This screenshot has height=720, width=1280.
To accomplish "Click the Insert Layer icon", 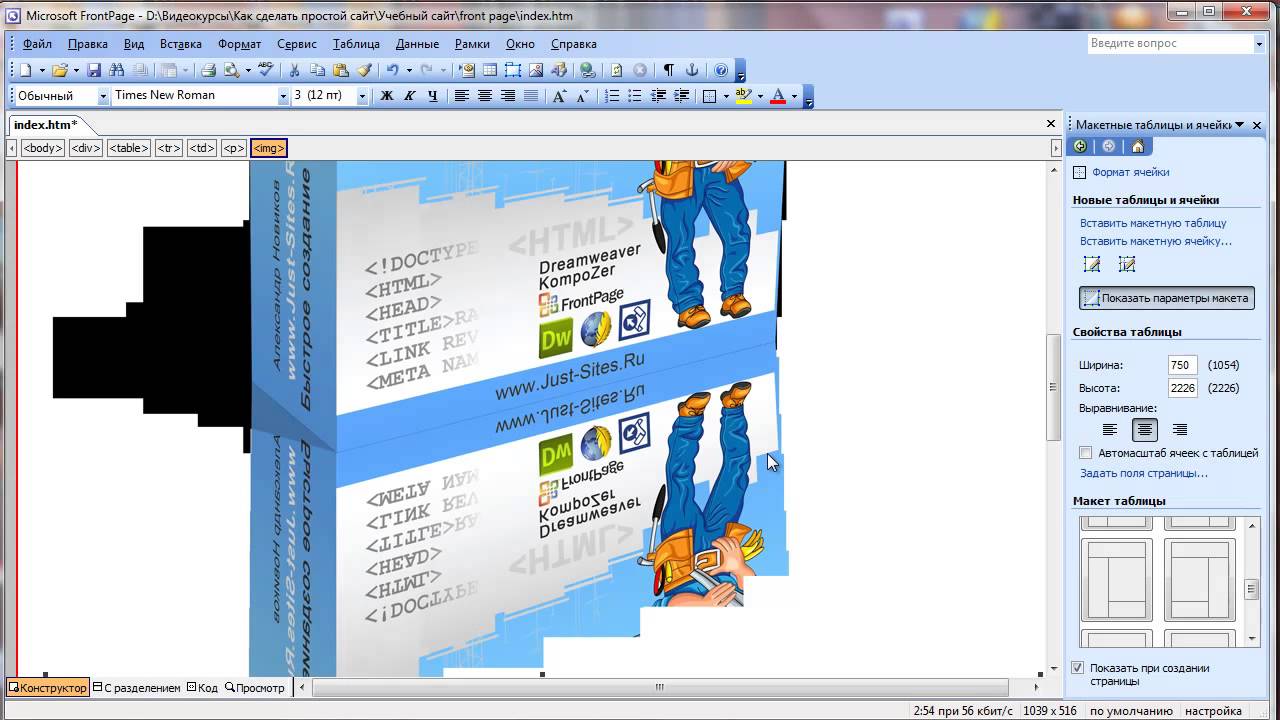I will coord(513,70).
